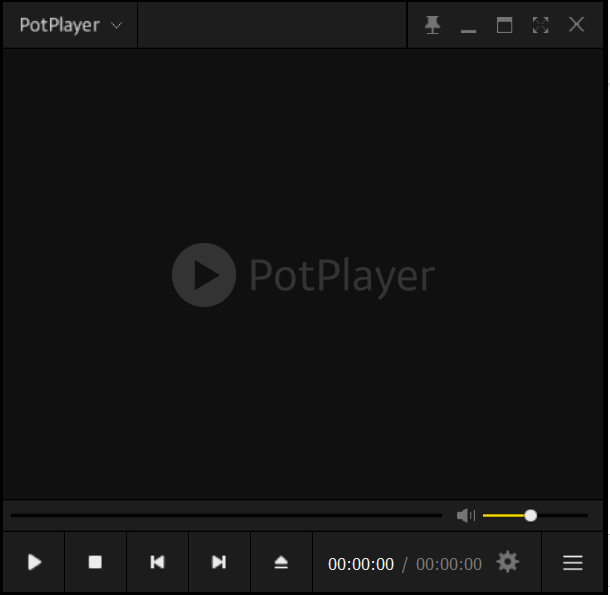
Task: Click the elapsed time 00:00:00 display
Action: [361, 564]
